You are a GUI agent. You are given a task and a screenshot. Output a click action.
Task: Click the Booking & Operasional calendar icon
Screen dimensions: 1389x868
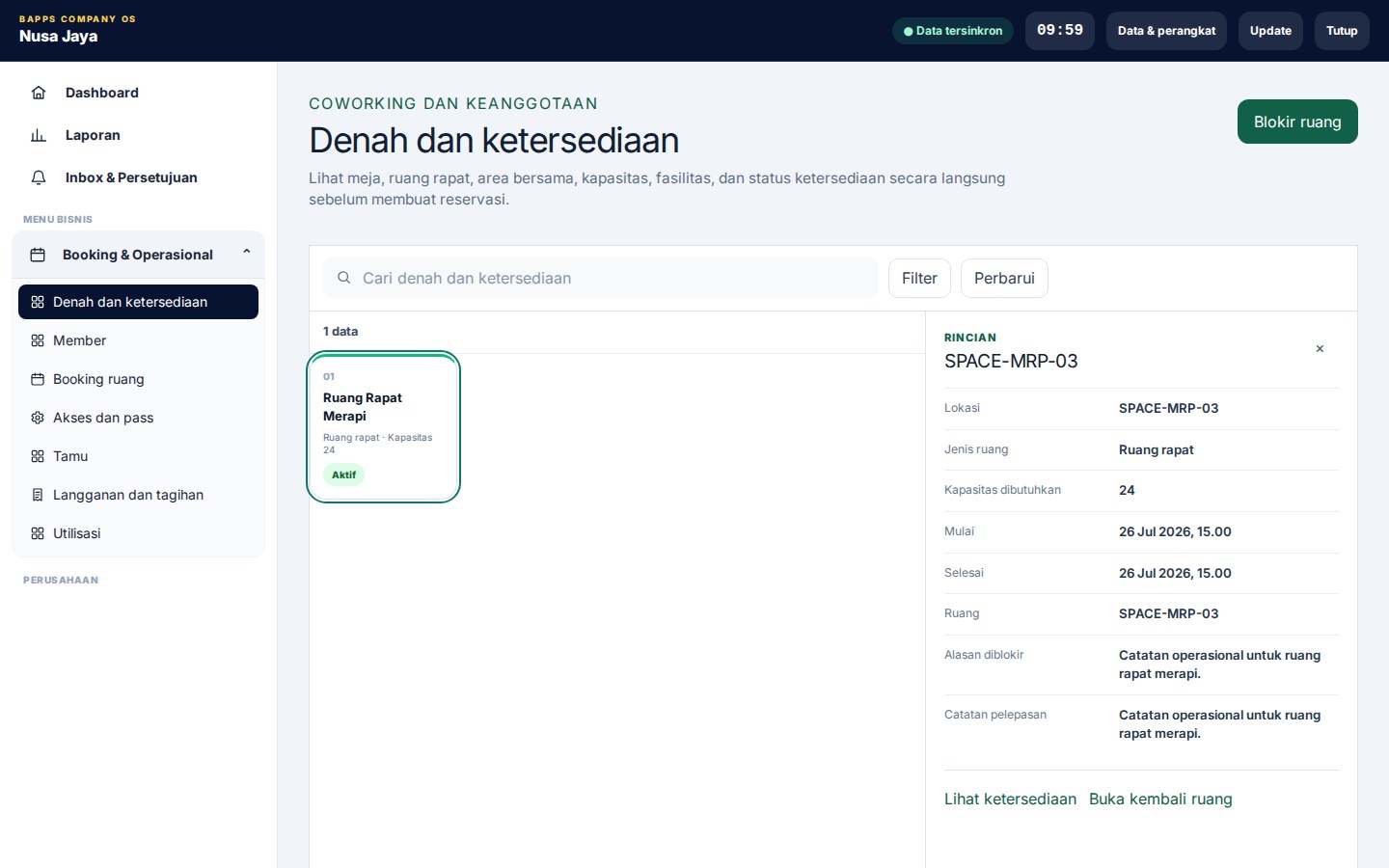[x=38, y=255]
